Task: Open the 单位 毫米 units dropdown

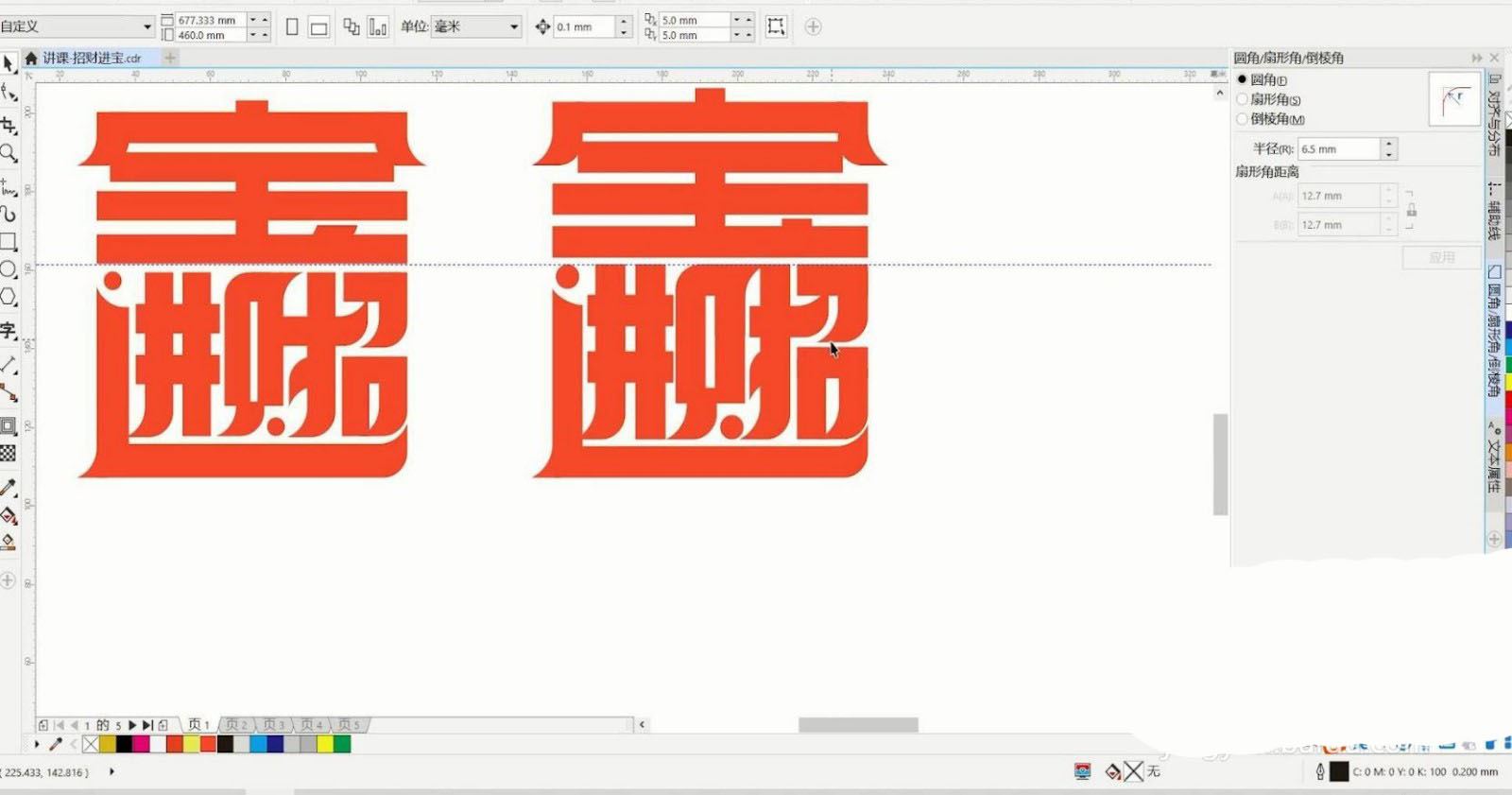Action: [x=514, y=26]
